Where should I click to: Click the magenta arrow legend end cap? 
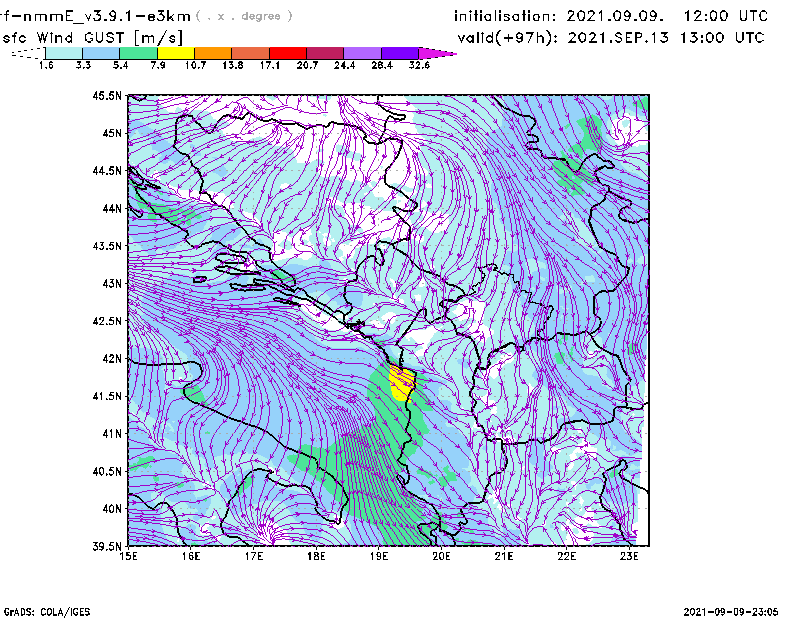(437, 53)
